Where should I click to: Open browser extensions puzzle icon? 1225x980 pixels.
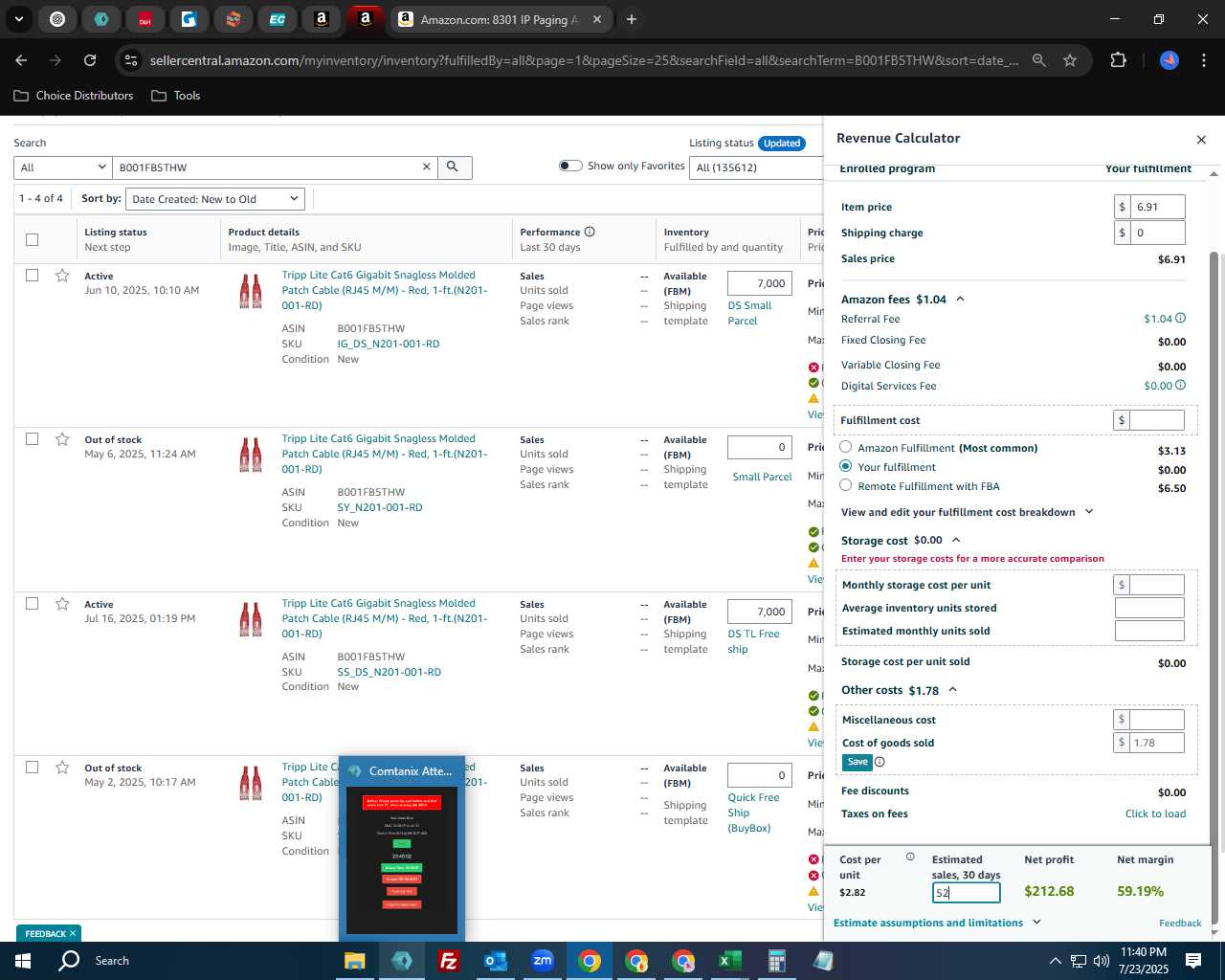click(1118, 60)
